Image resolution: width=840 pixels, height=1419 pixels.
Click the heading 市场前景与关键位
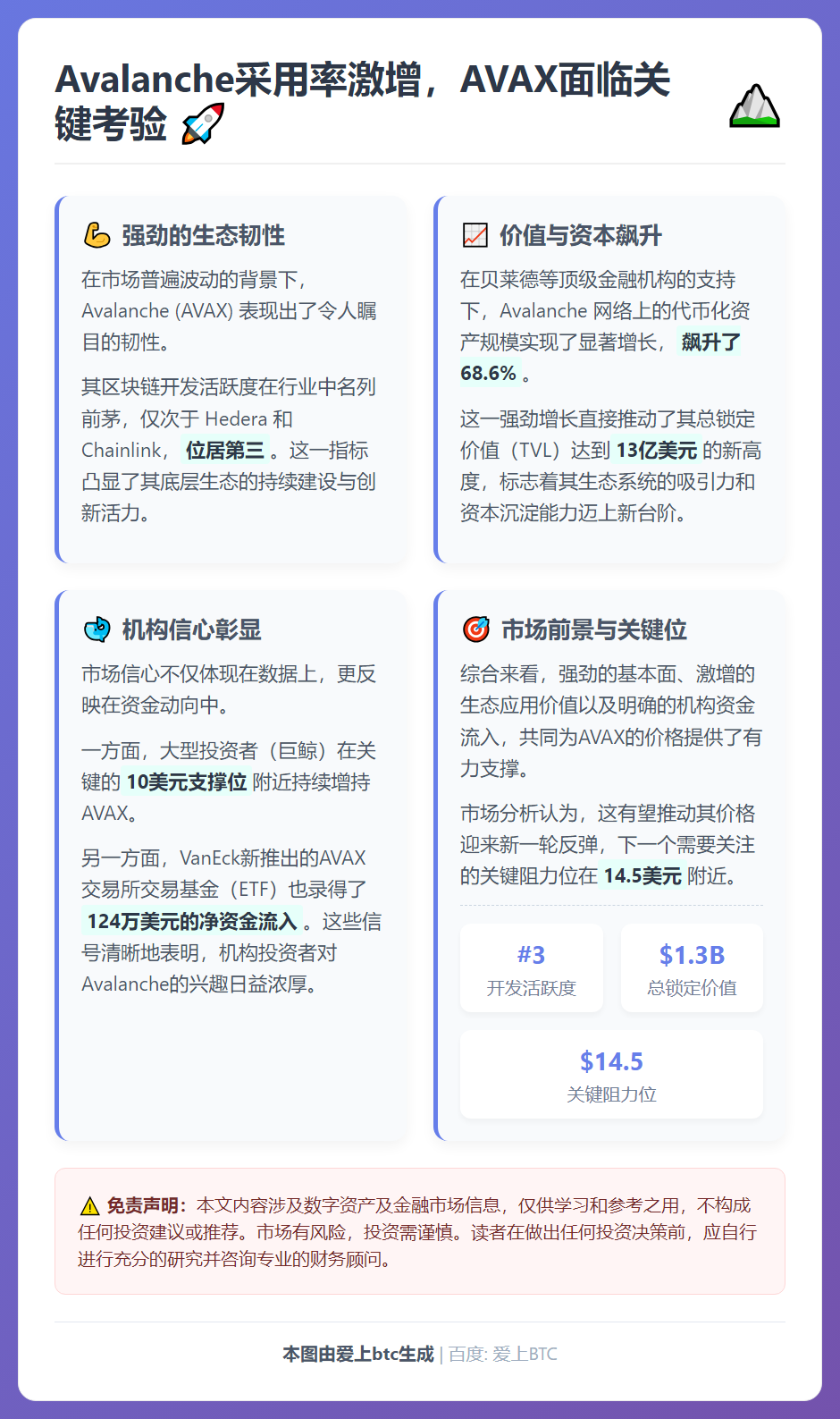593,629
